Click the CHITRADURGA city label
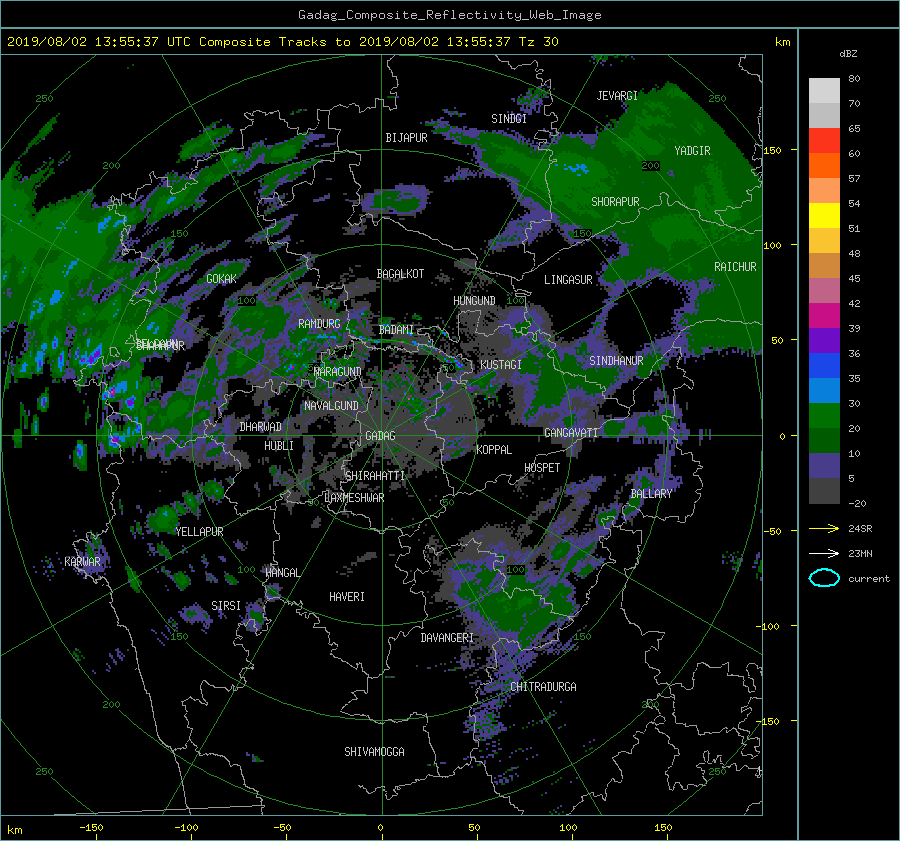 coord(543,687)
